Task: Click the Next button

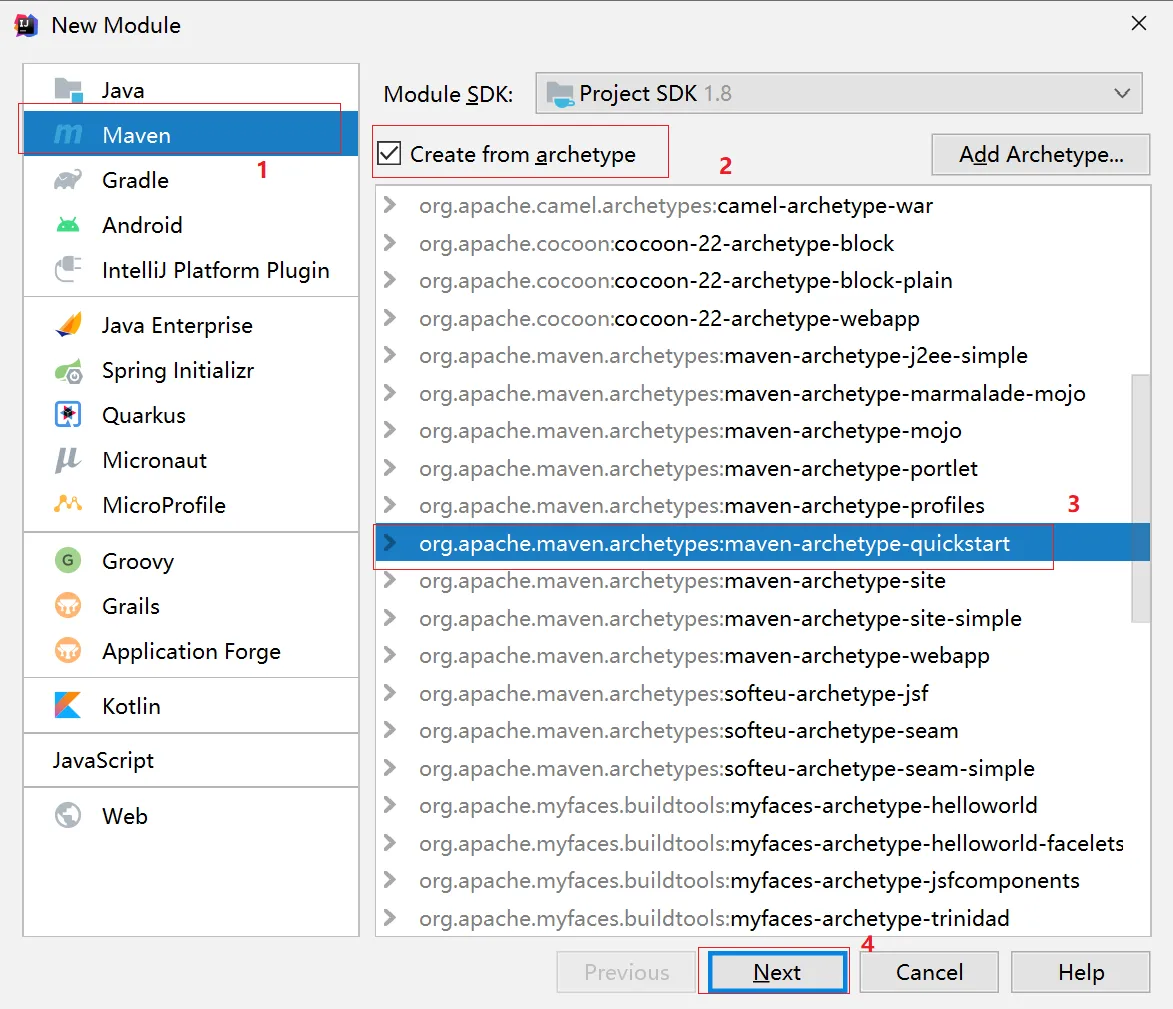Action: 777,973
